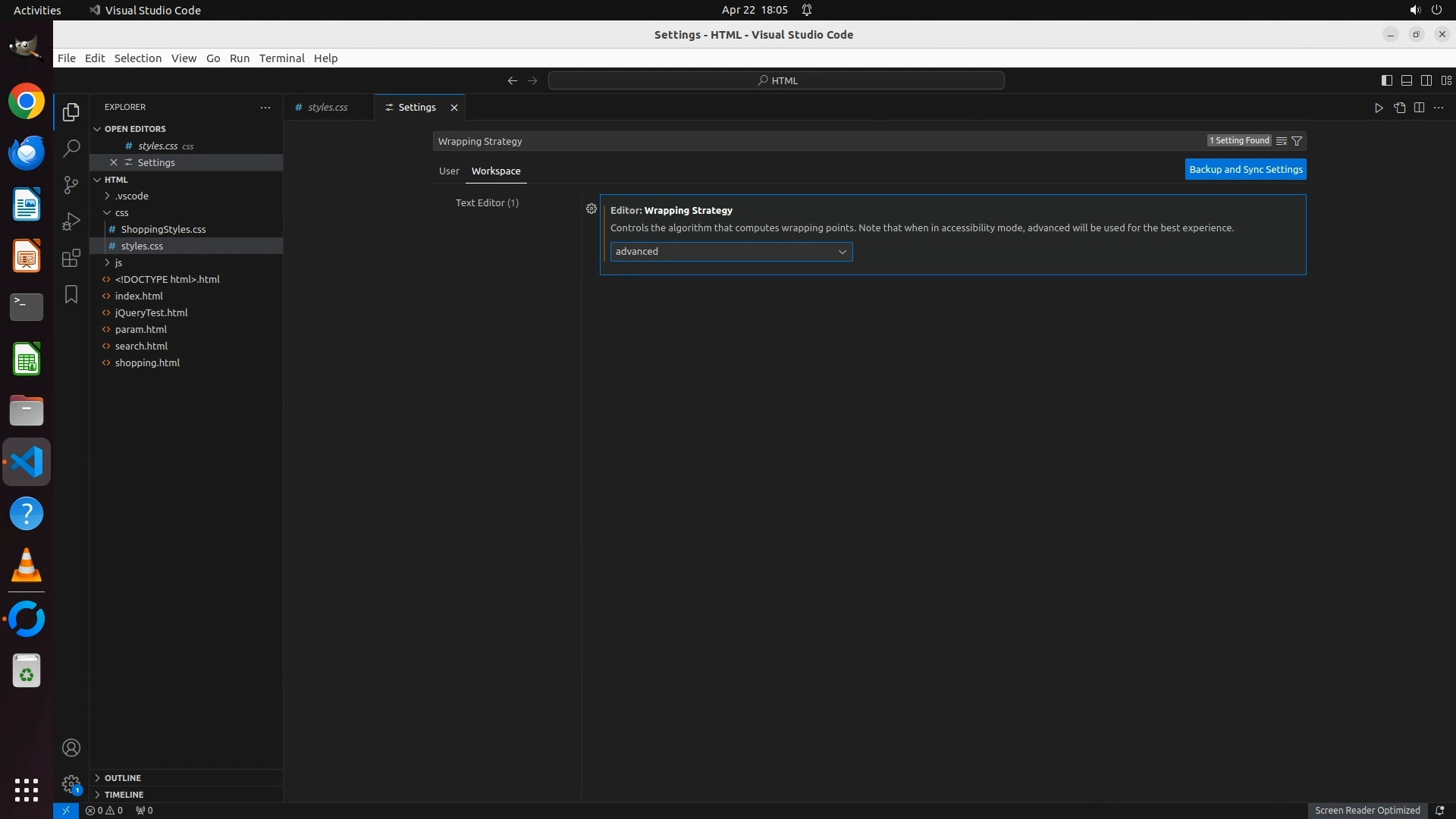
Task: Click the Wrapping Strategy setting gear icon
Action: click(591, 209)
